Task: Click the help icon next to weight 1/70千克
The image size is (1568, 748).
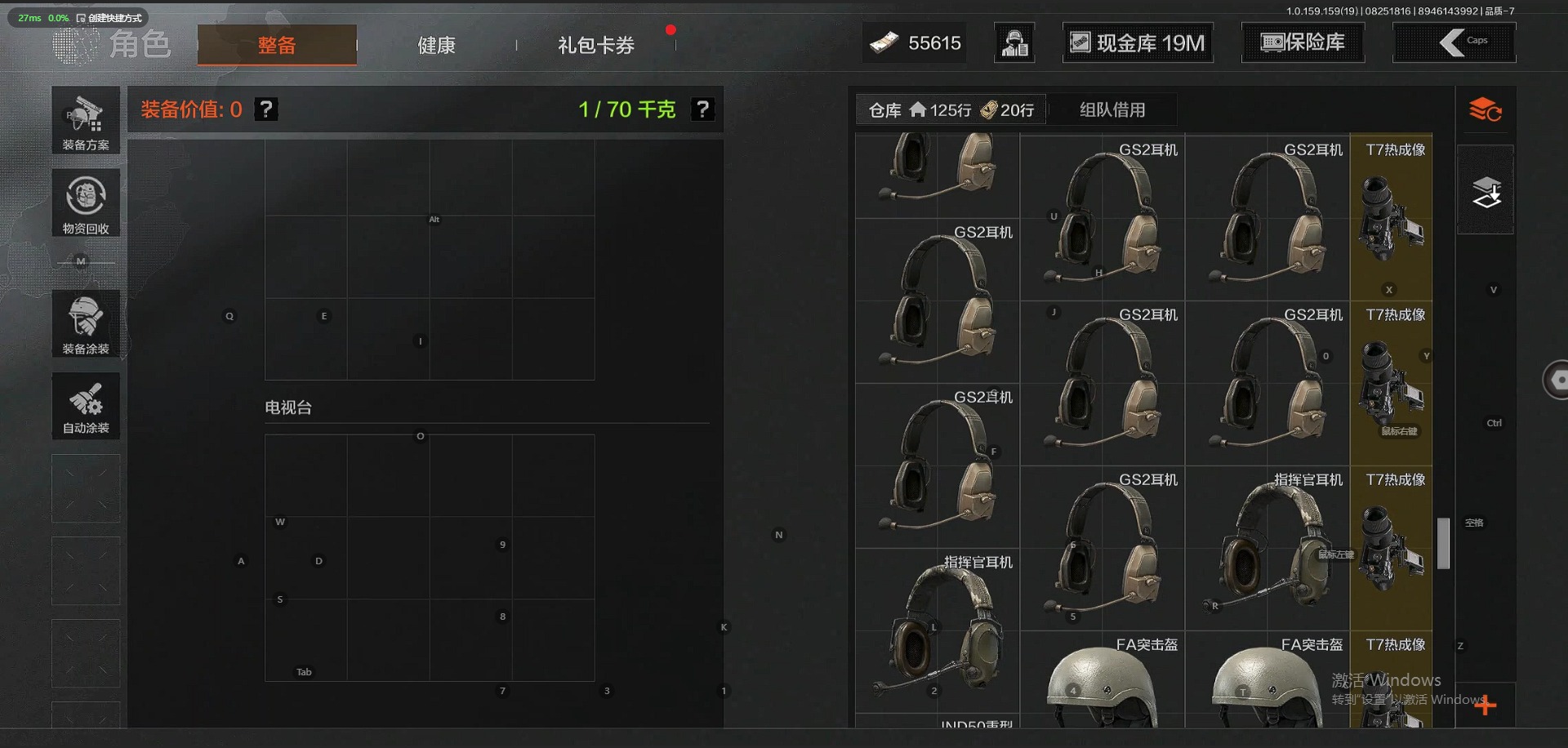Action: click(x=702, y=109)
